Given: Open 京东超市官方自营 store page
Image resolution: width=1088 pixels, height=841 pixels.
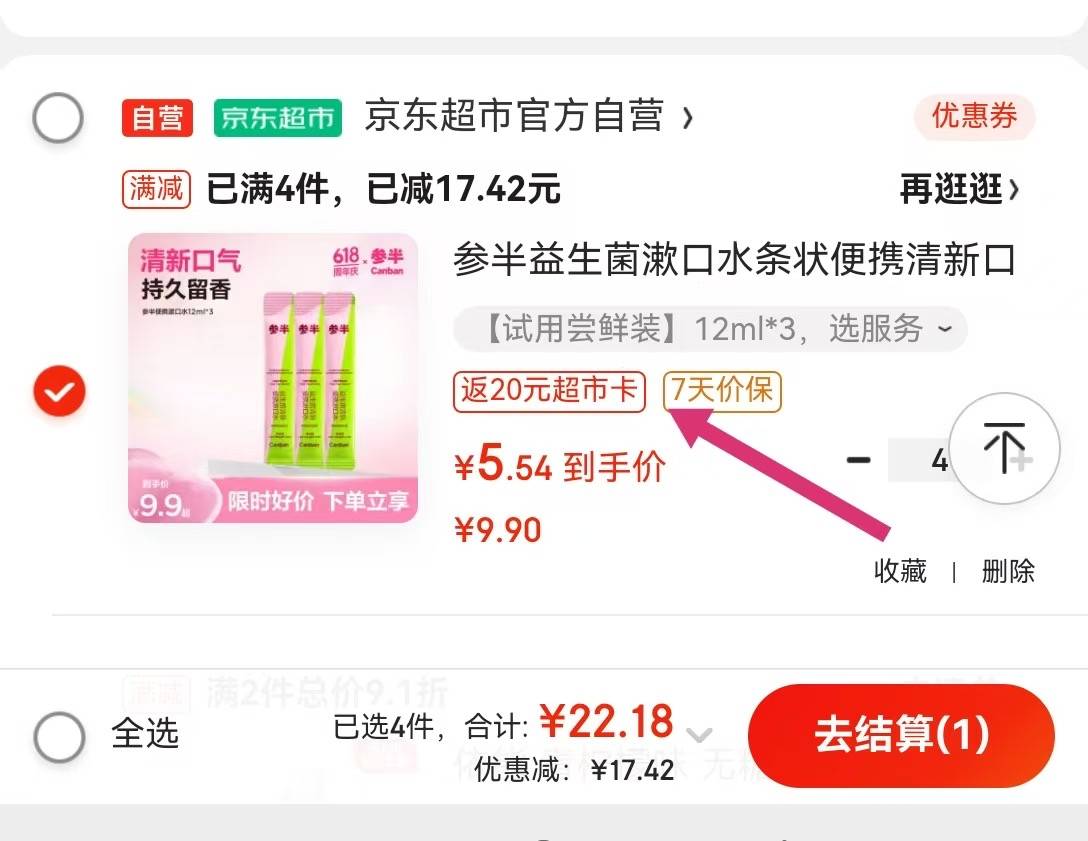Looking at the screenshot, I should click(x=529, y=116).
